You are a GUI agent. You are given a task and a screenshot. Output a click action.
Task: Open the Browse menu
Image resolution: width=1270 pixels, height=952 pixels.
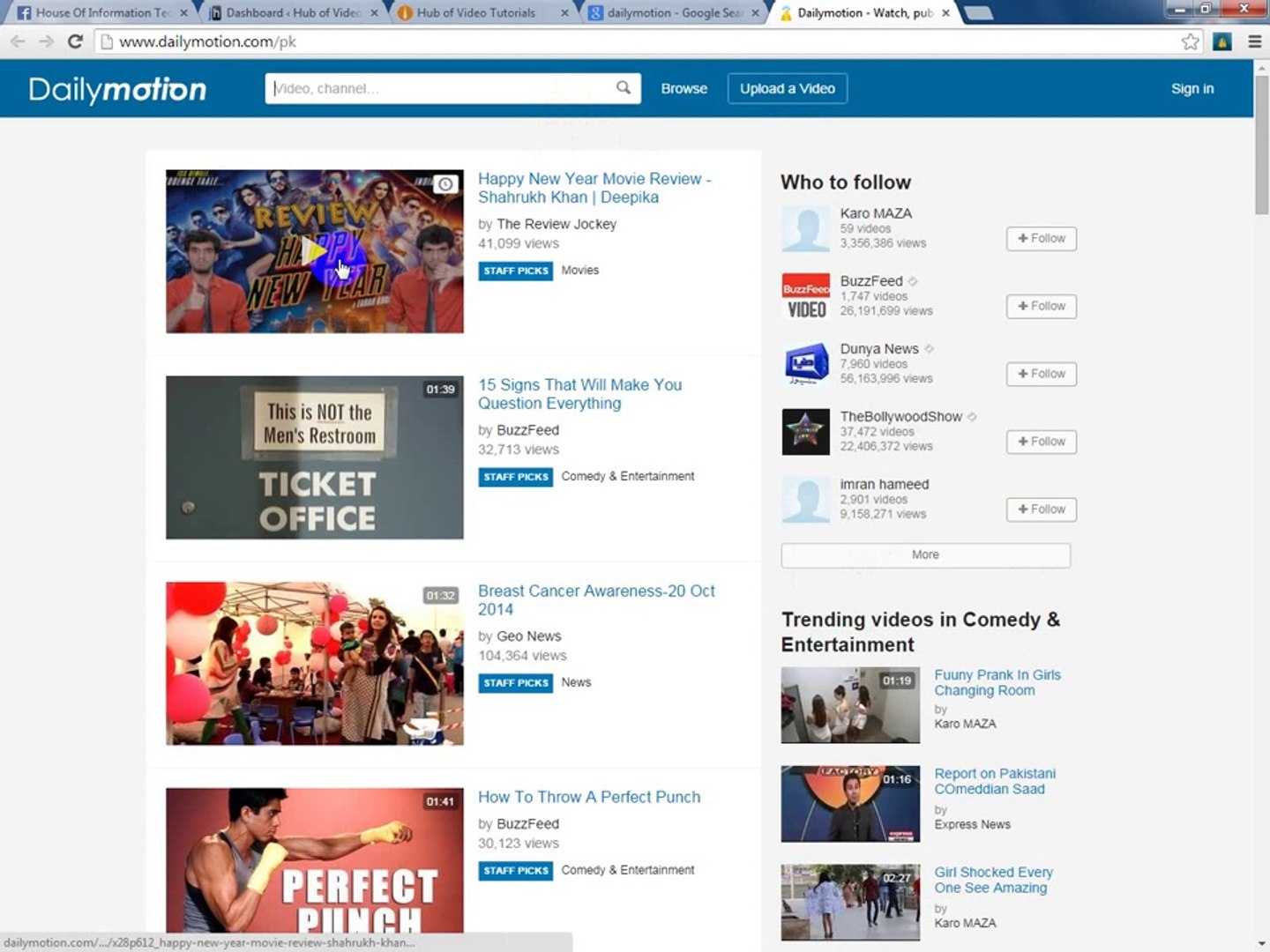pos(684,88)
